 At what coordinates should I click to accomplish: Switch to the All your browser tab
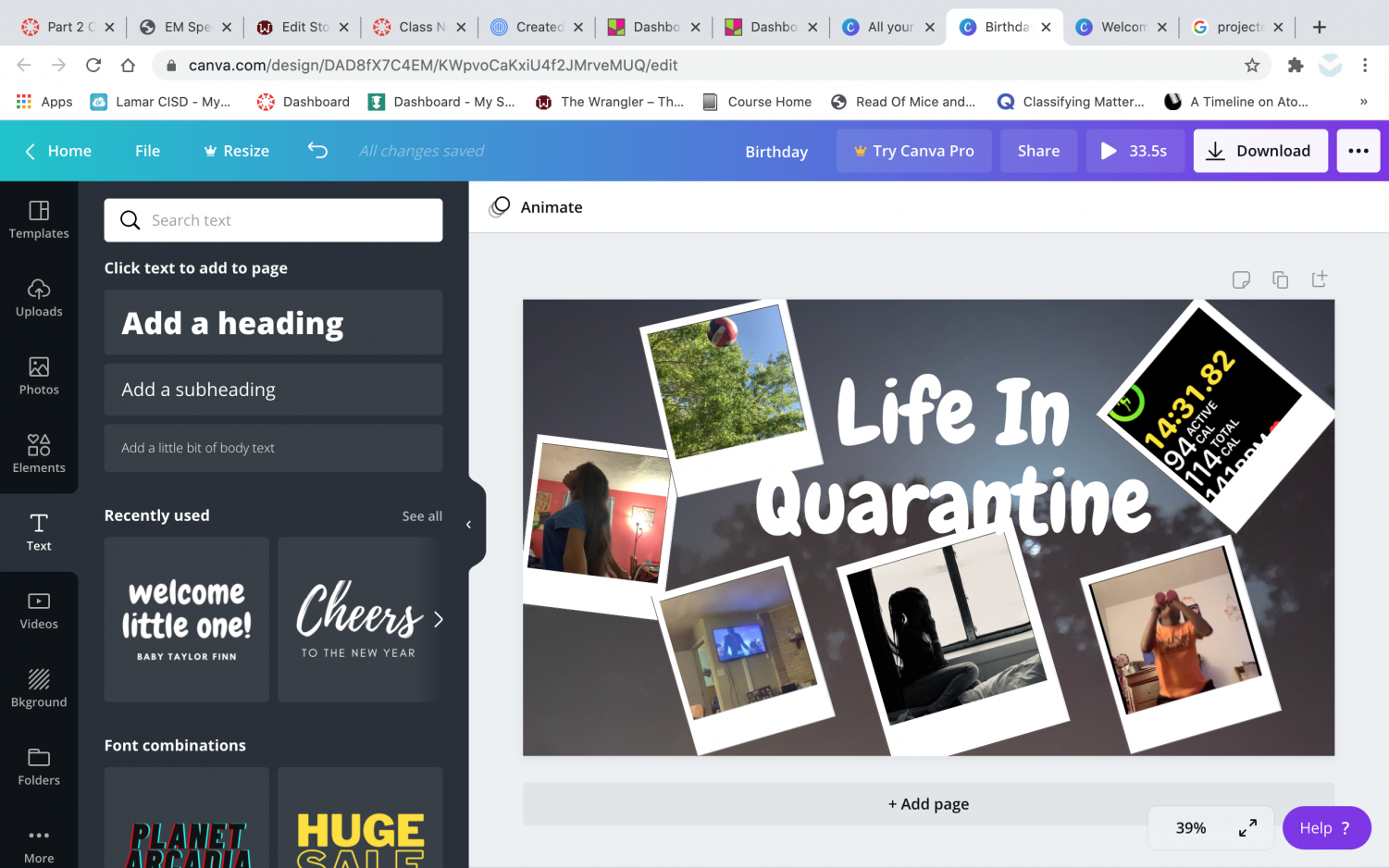click(x=889, y=27)
